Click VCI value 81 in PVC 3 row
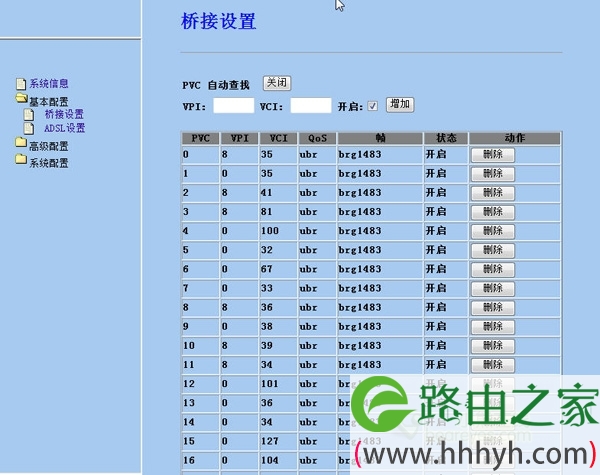 [266, 212]
